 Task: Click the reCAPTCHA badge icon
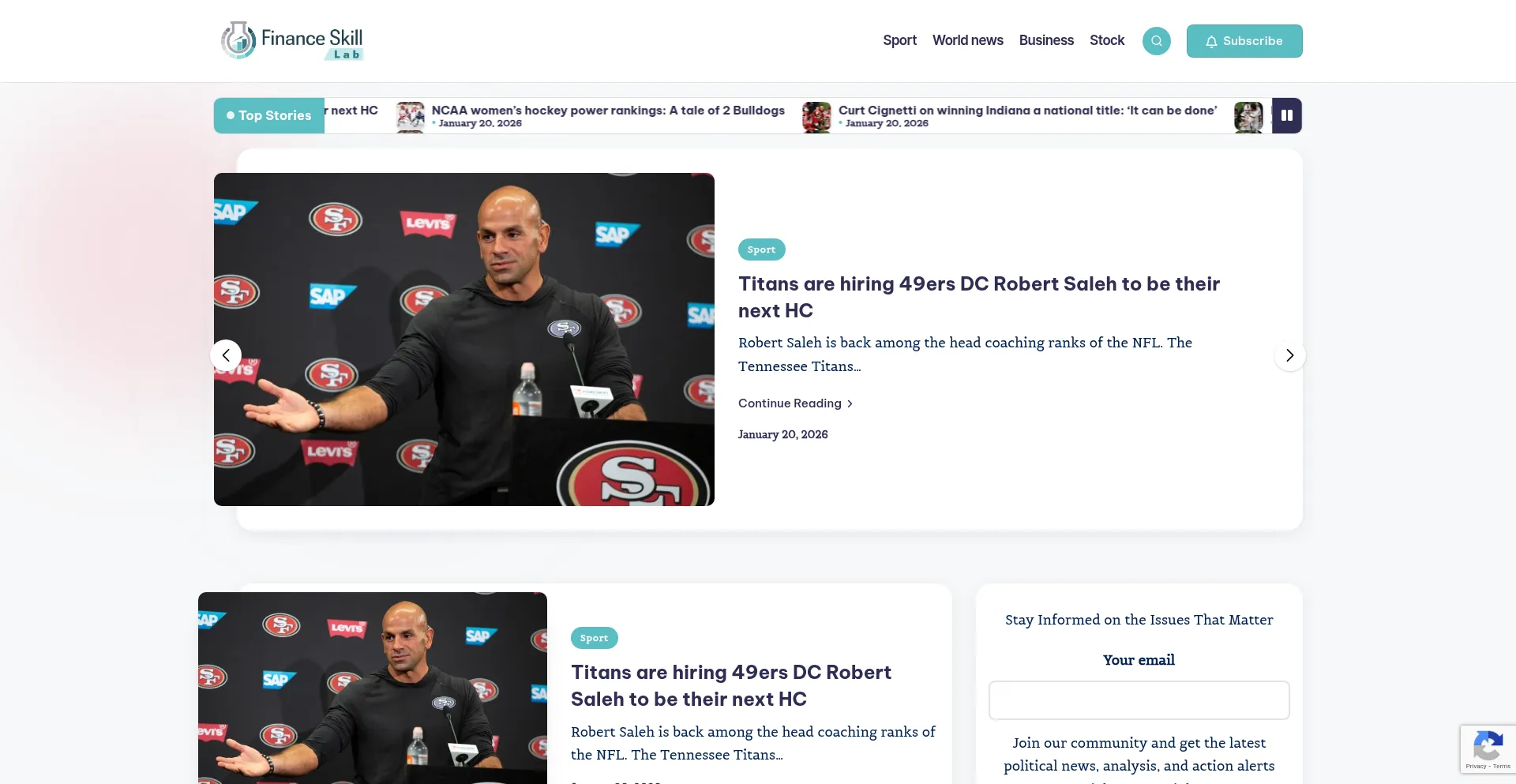pyautogui.click(x=1488, y=748)
